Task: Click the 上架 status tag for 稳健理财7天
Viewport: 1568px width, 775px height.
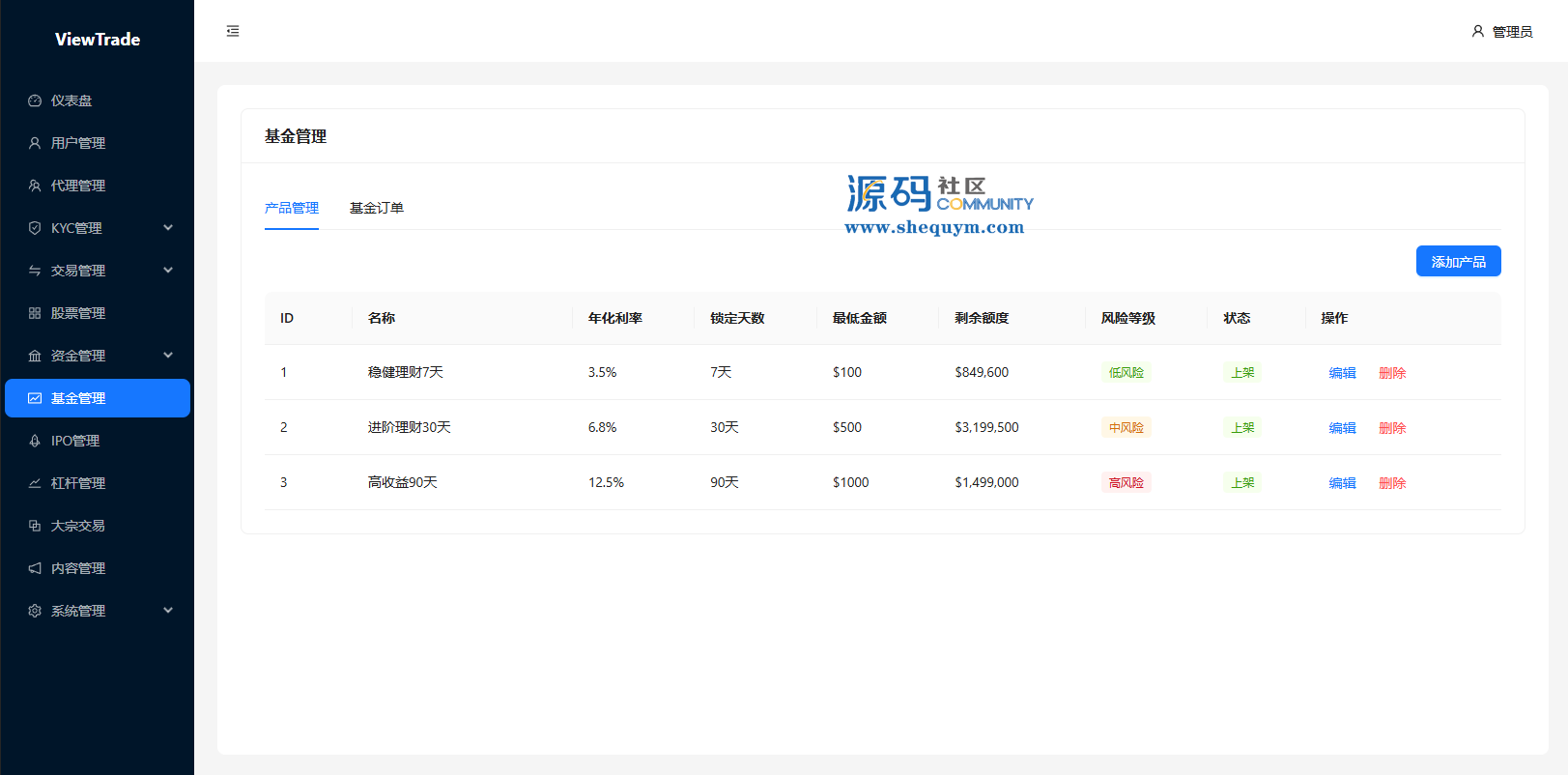Action: click(1242, 373)
